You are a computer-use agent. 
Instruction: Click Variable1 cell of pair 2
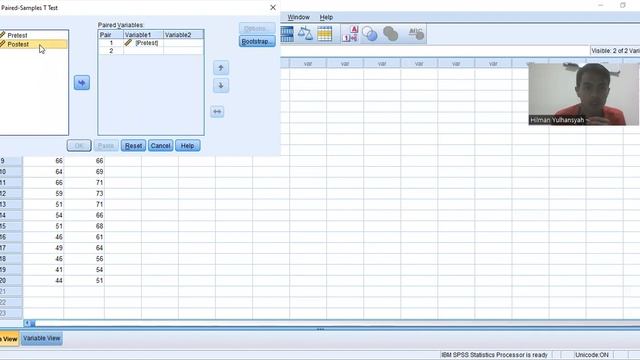(x=143, y=51)
